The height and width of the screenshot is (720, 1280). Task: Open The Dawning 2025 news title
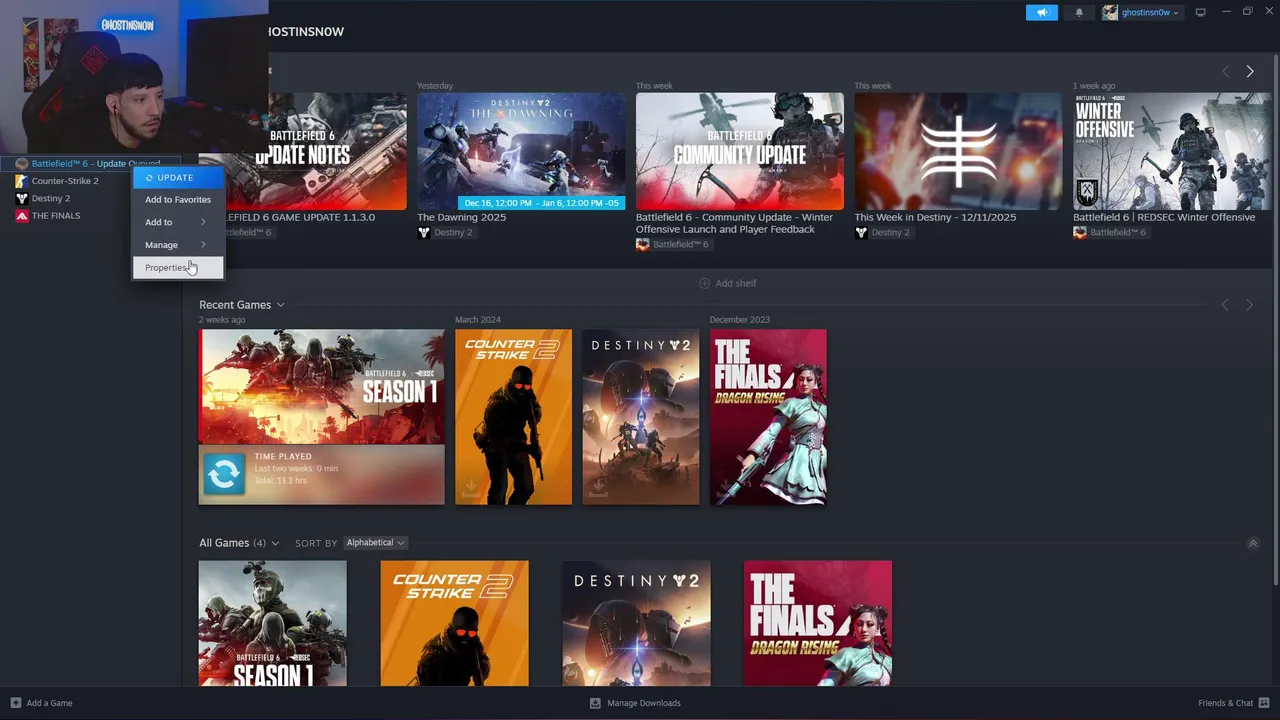coord(461,217)
